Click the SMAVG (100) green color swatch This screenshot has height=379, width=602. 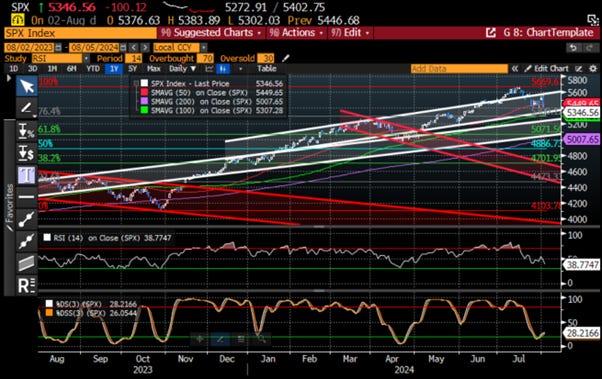point(144,110)
